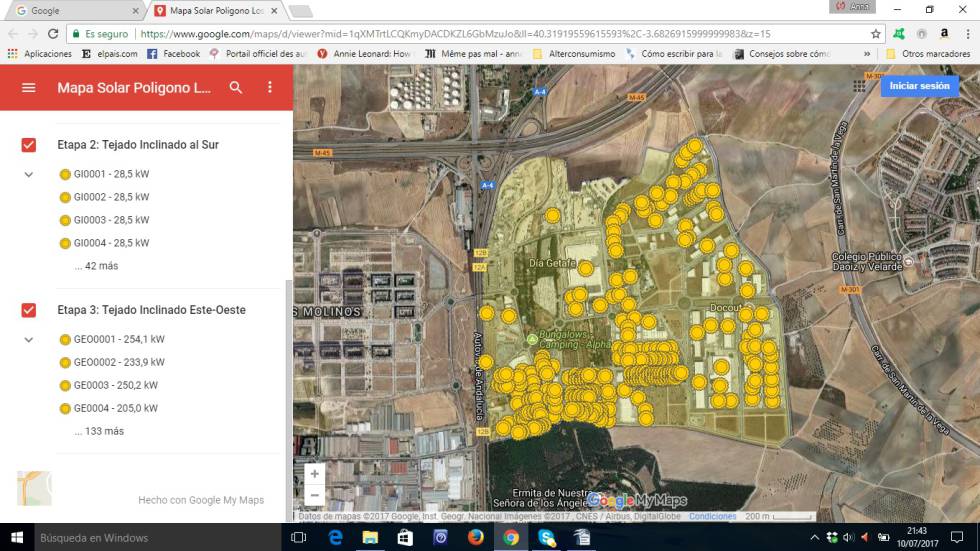980x551 pixels.
Task: Open the three-dot options menu in map header
Action: [270, 87]
